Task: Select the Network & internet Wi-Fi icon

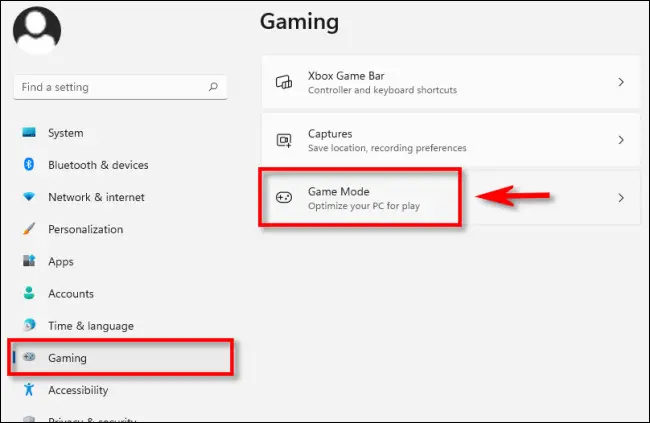Action: [x=29, y=197]
